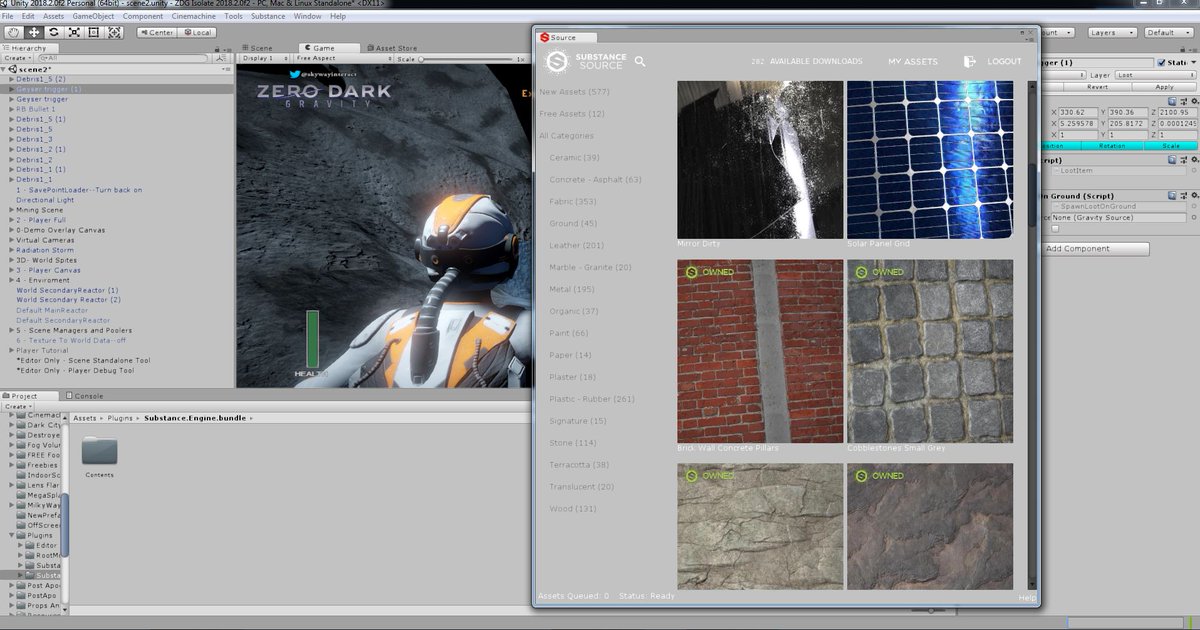Toggle Center pivot mode button
This screenshot has height=630, width=1200.
click(x=156, y=32)
